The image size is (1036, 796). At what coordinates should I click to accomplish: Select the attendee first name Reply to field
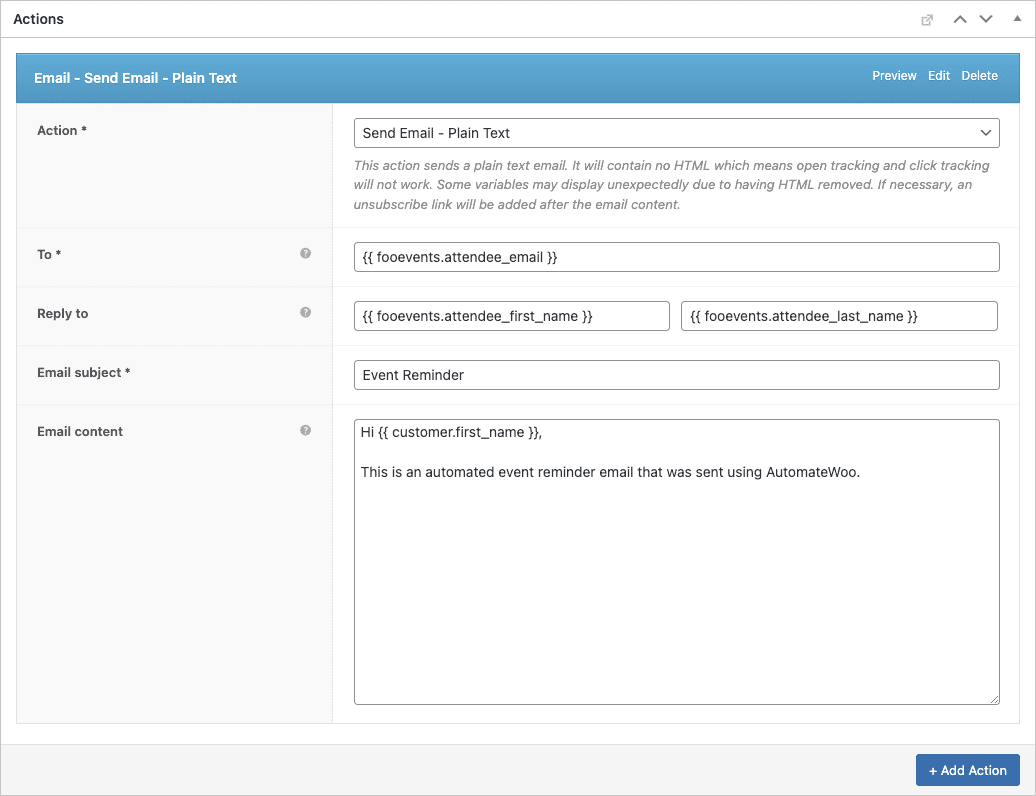tap(511, 315)
